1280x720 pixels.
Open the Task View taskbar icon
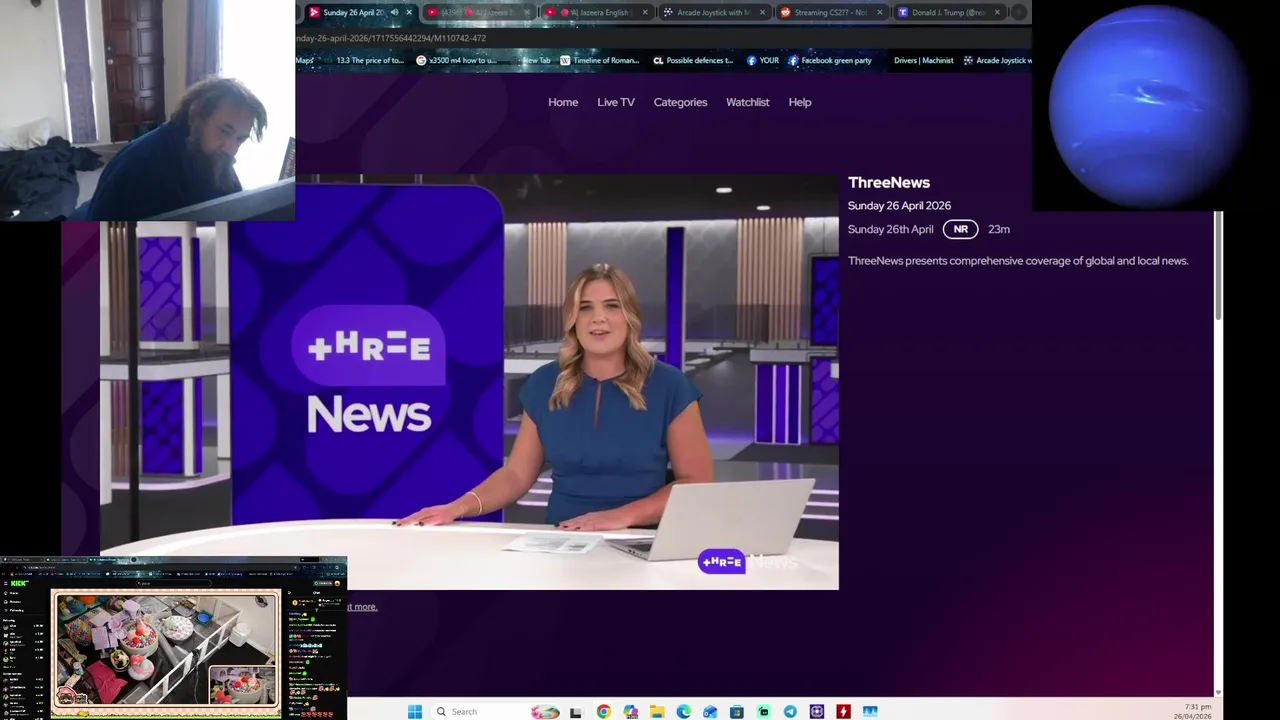pos(575,712)
